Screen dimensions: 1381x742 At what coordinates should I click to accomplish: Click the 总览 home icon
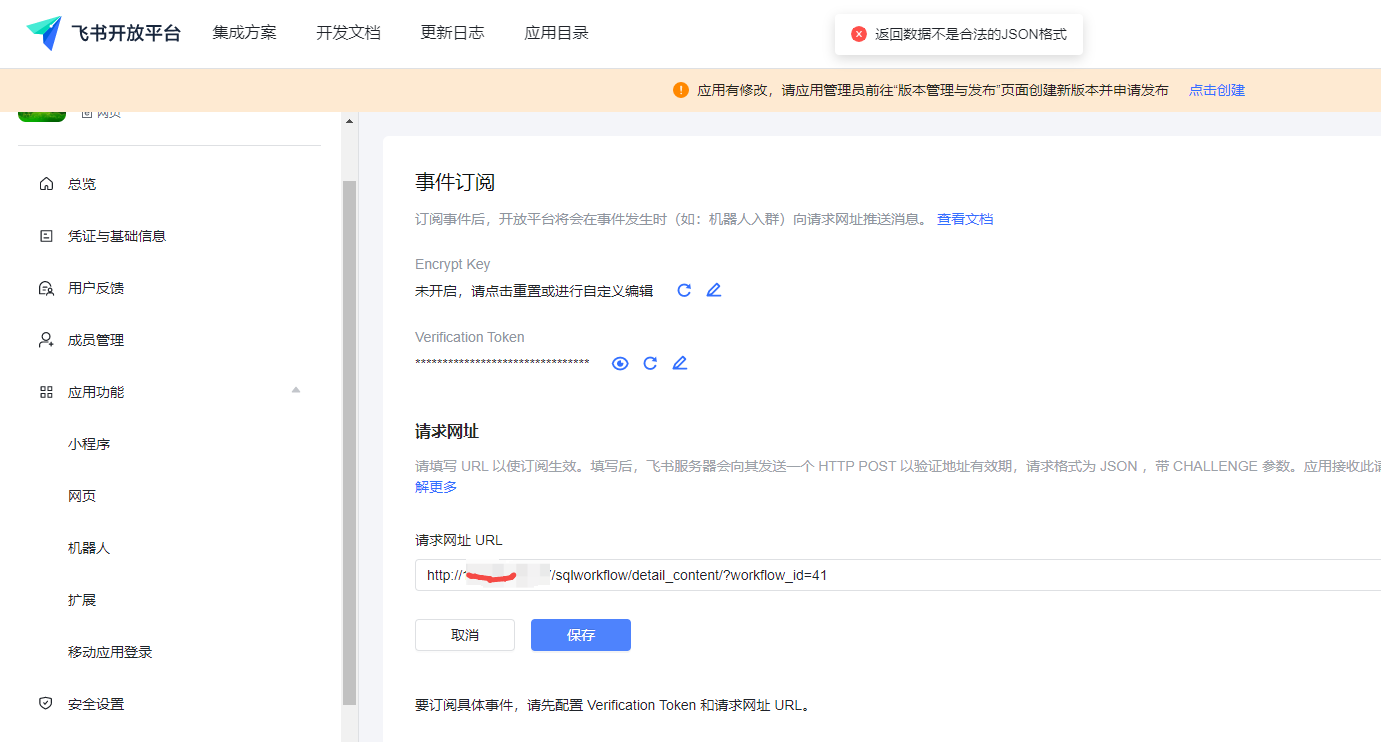click(45, 184)
